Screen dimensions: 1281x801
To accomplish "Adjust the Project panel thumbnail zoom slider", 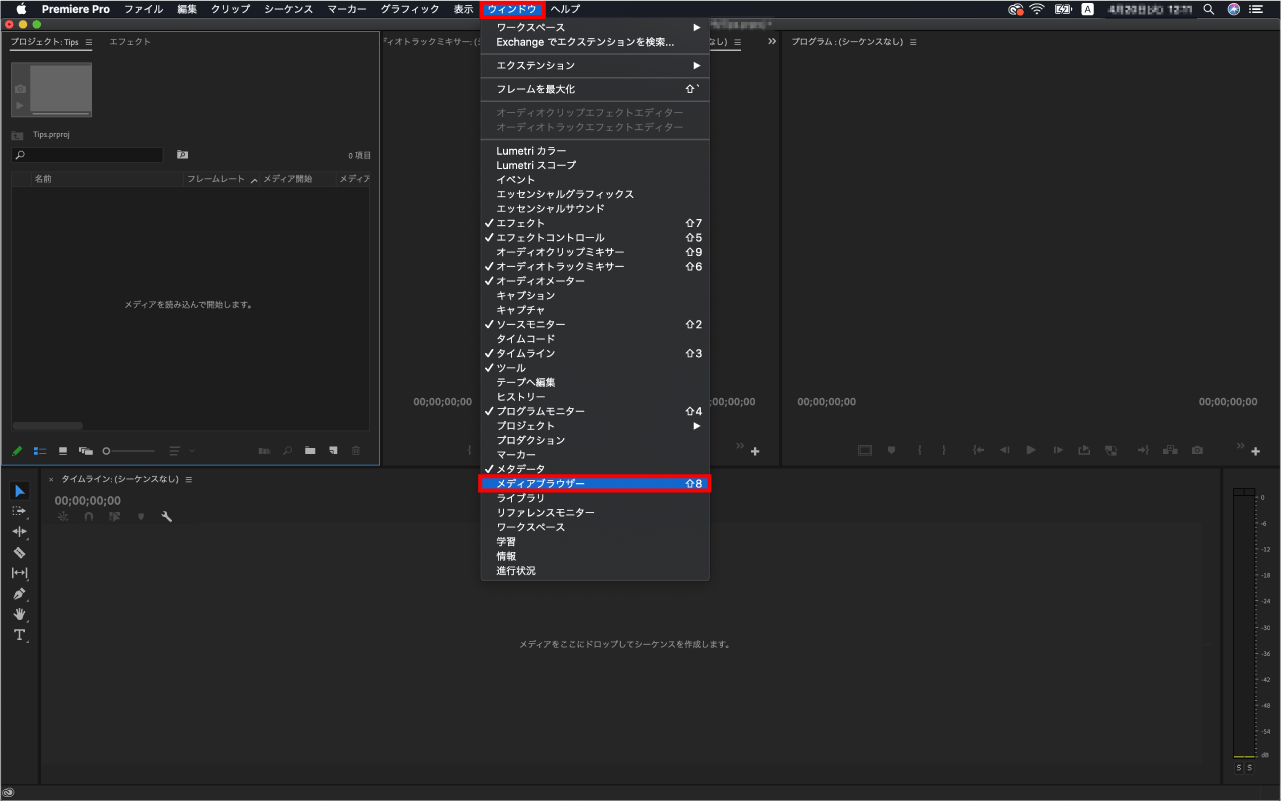I will click(128, 451).
